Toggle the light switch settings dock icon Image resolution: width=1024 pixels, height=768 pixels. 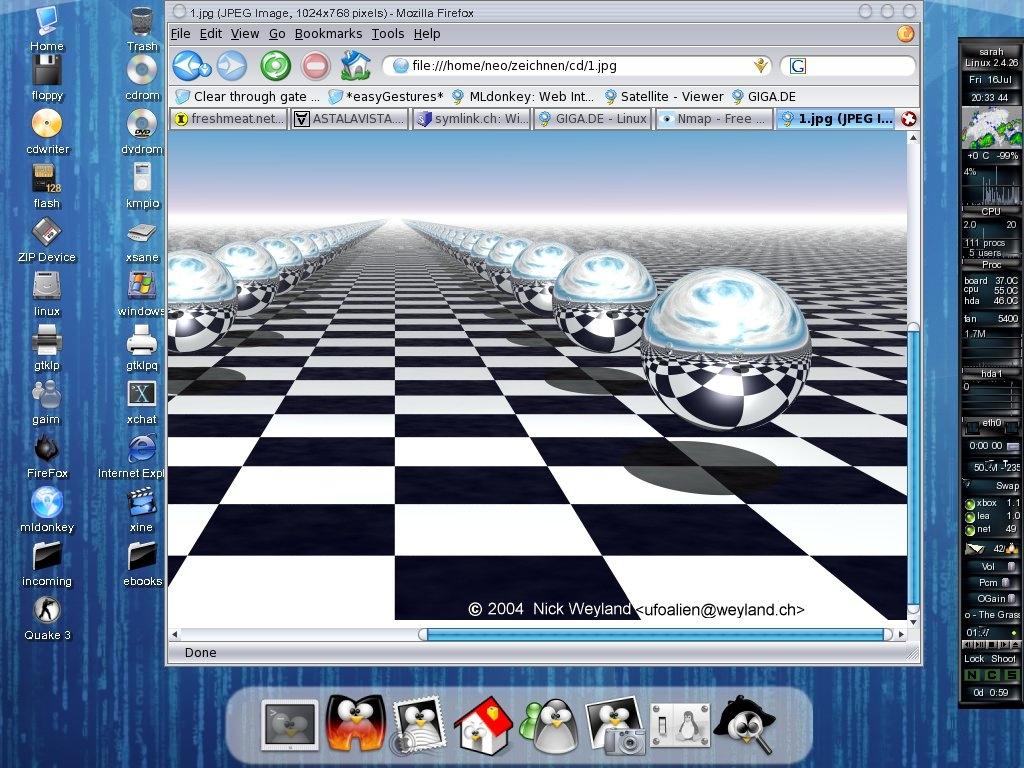coord(680,724)
